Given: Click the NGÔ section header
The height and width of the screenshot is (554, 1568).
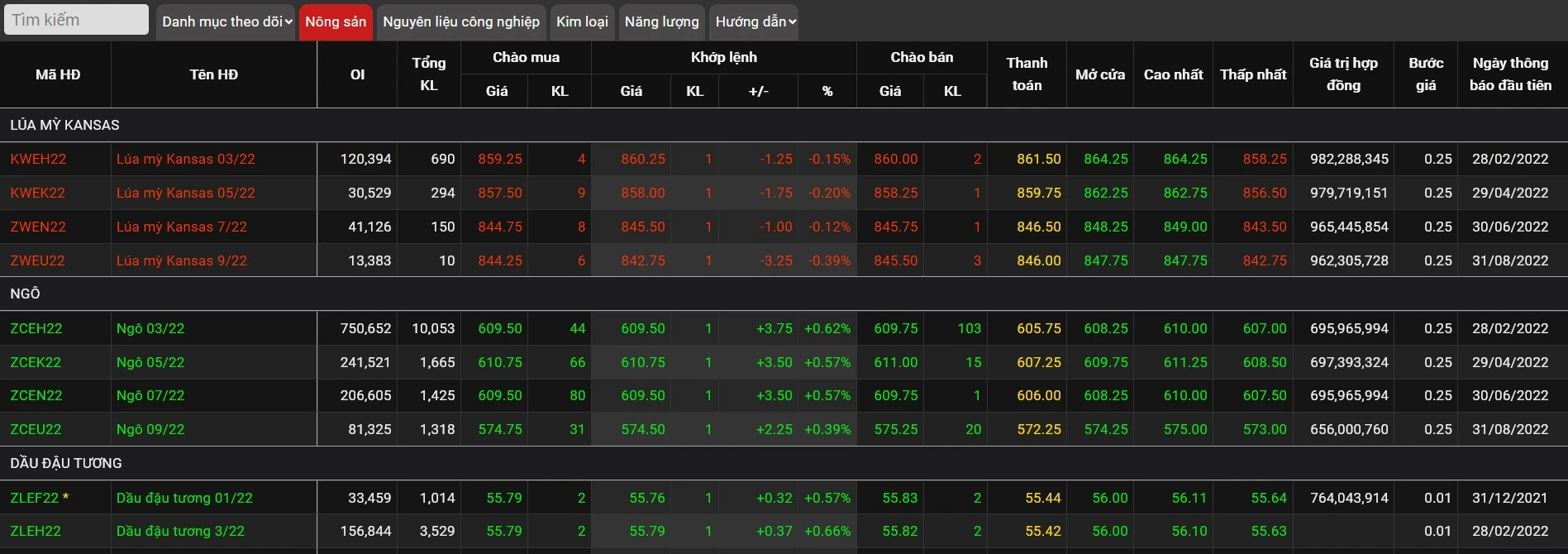Looking at the screenshot, I should pyautogui.click(x=25, y=294).
